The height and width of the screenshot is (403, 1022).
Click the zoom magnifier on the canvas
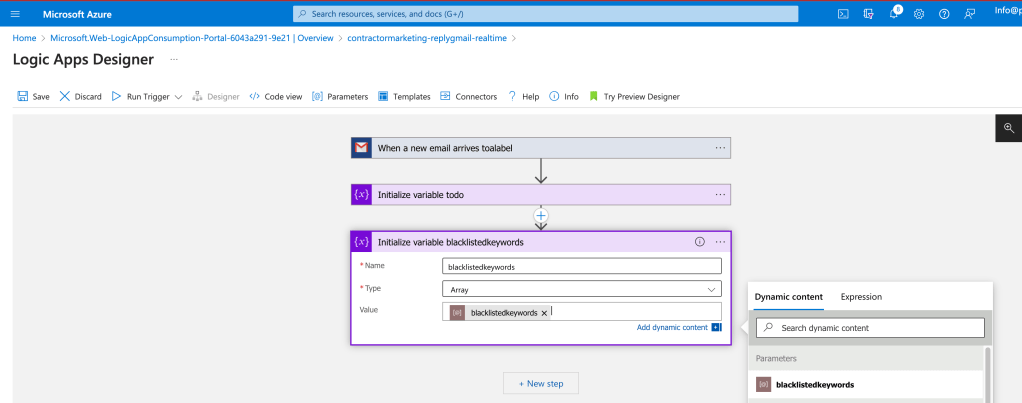click(x=1008, y=128)
